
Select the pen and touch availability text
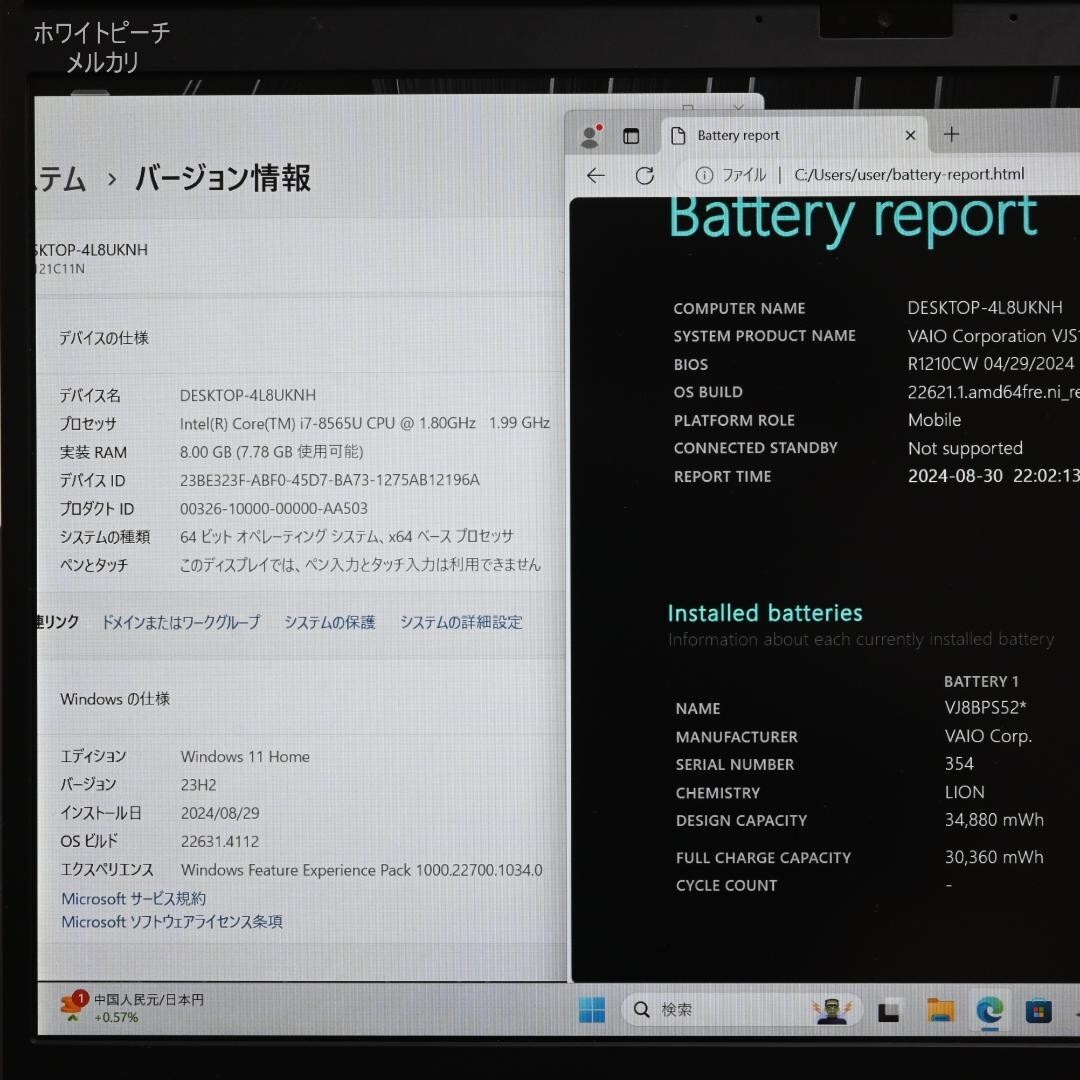[360, 565]
